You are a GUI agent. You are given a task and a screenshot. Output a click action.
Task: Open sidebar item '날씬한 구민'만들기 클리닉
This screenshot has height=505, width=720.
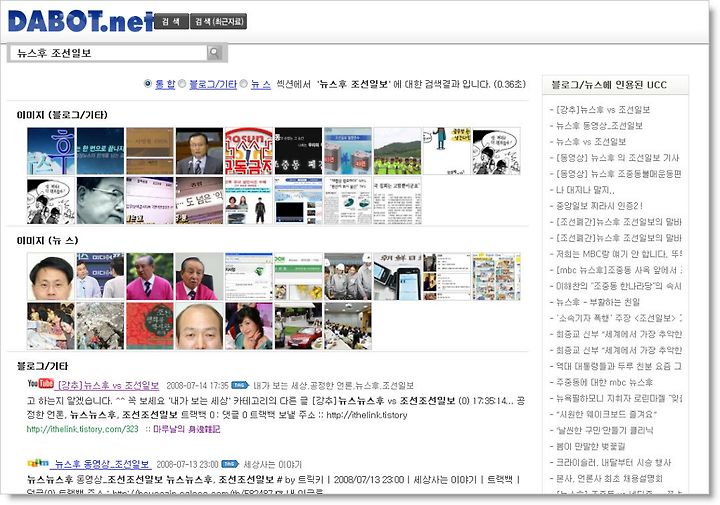pos(605,431)
